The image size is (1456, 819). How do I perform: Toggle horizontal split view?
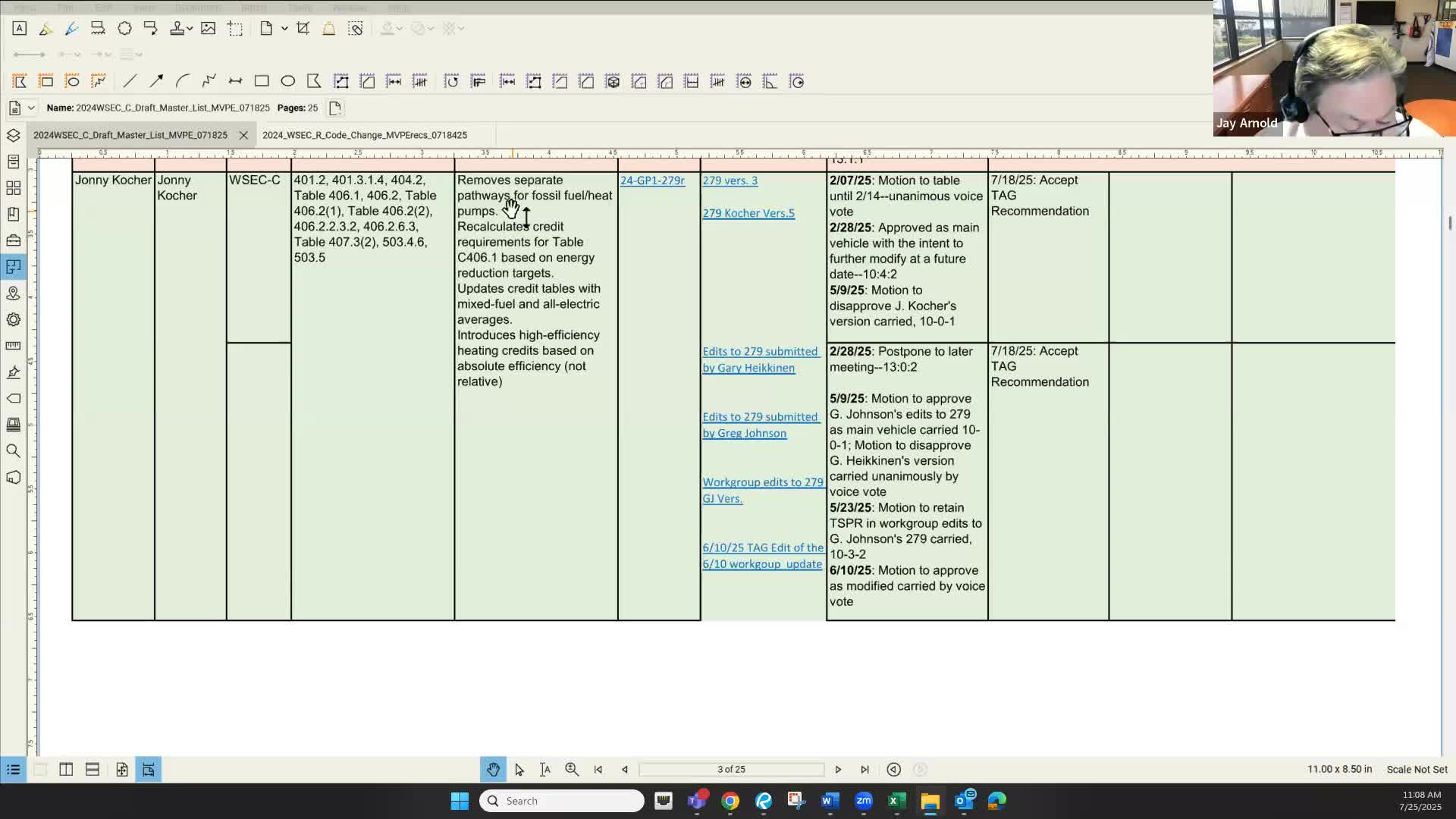coord(93,770)
